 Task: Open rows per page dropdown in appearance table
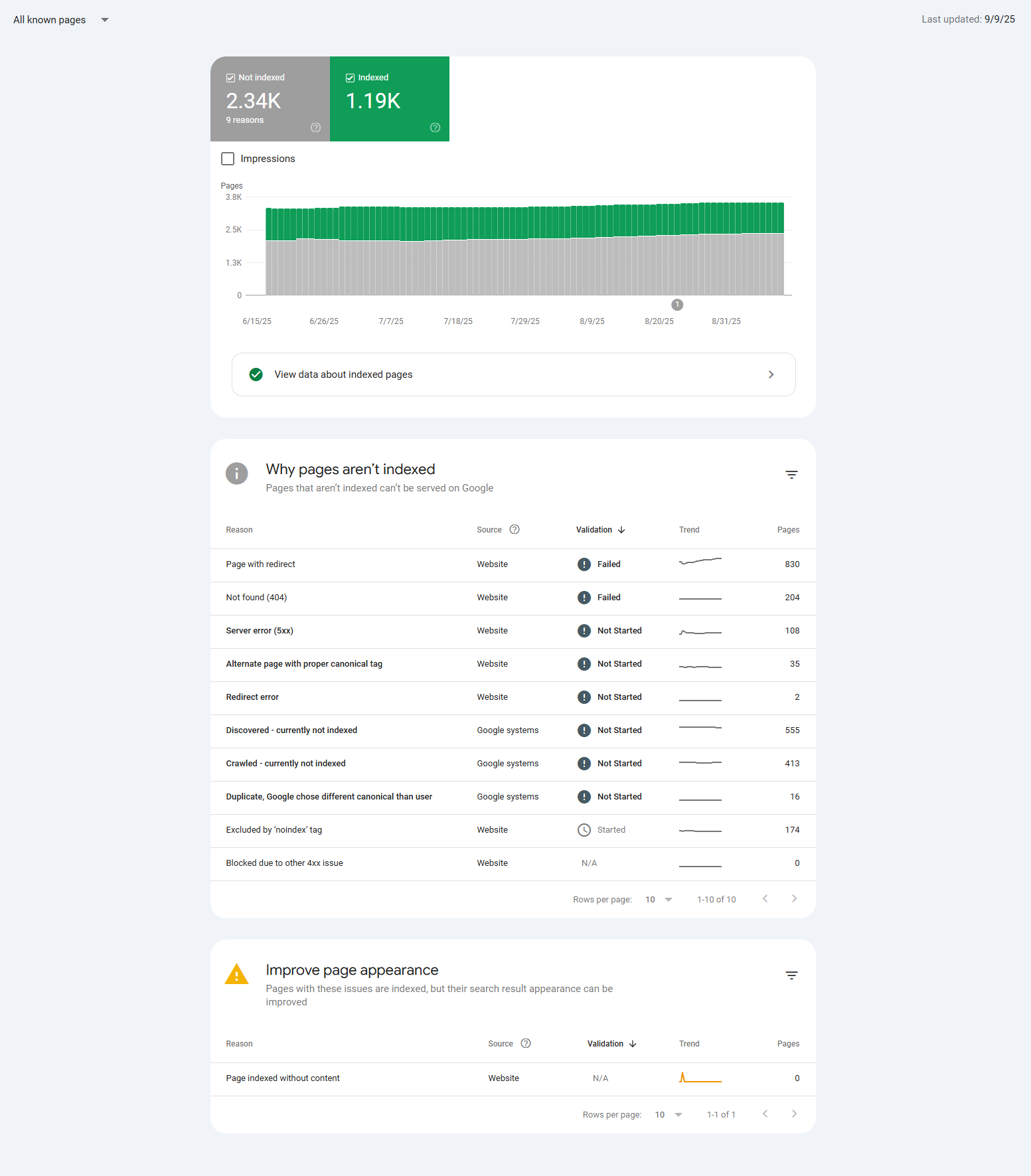pyautogui.click(x=669, y=1115)
